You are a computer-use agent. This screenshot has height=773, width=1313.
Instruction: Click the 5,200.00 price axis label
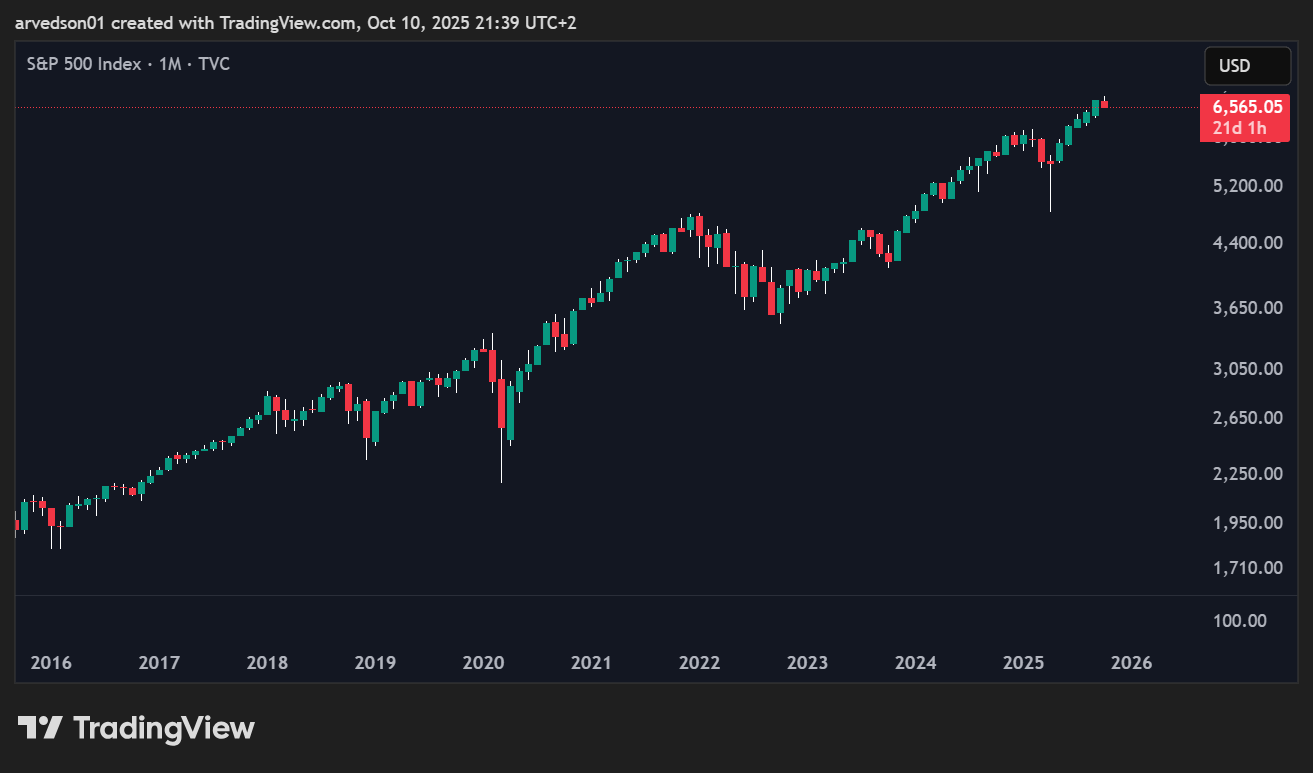tap(1247, 186)
